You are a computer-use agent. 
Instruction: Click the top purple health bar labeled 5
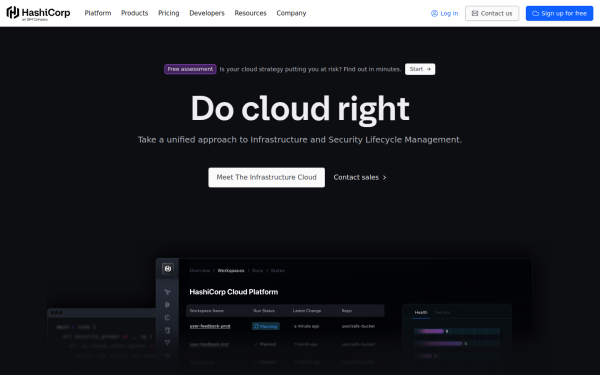point(429,331)
